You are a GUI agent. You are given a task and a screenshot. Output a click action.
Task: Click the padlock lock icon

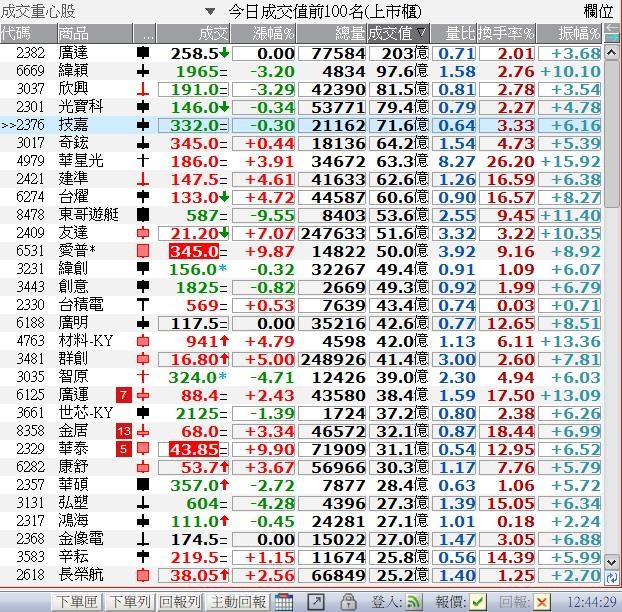pos(348,601)
